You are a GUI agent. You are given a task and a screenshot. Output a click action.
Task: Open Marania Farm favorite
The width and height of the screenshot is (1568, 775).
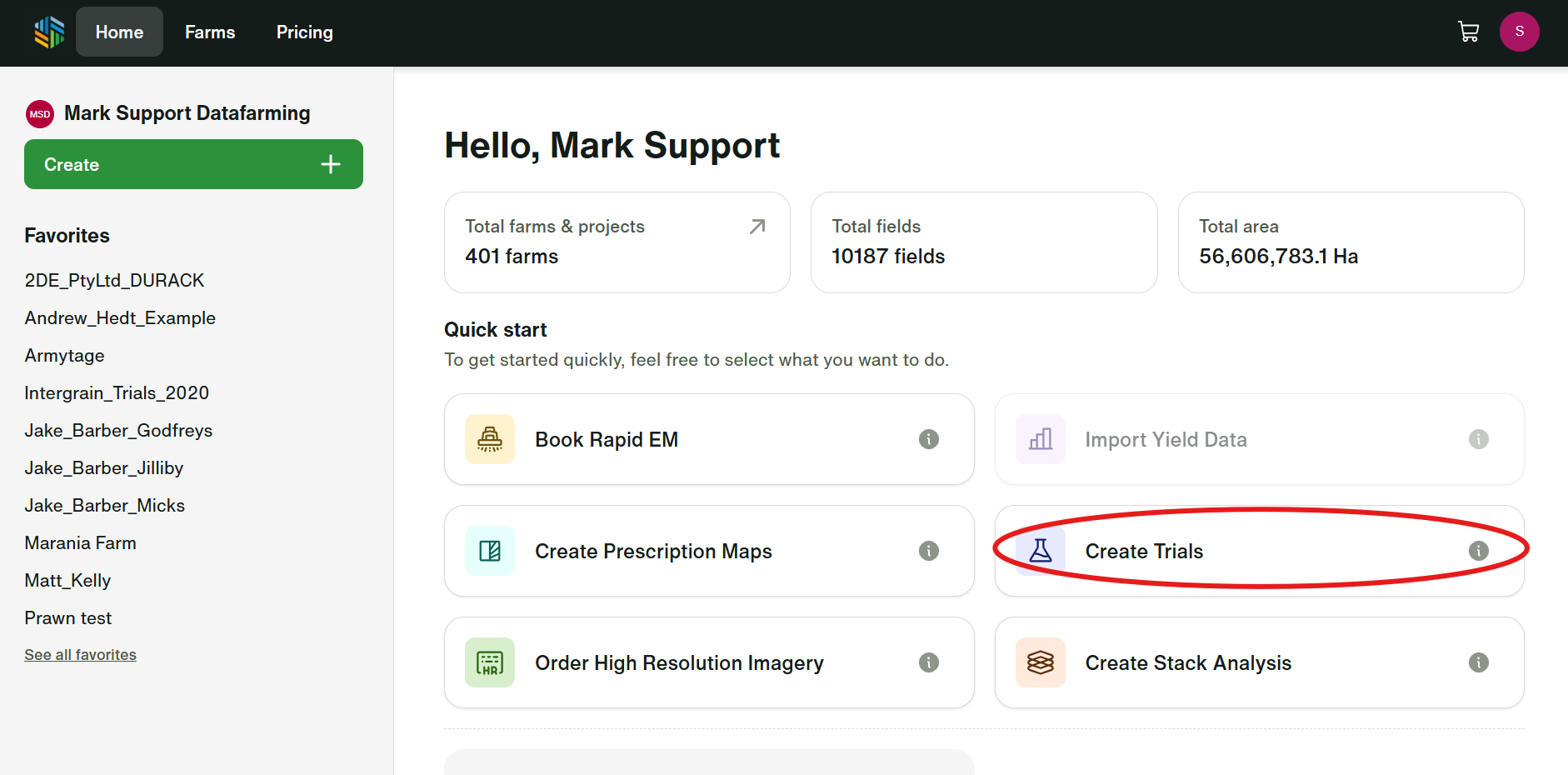coord(80,543)
